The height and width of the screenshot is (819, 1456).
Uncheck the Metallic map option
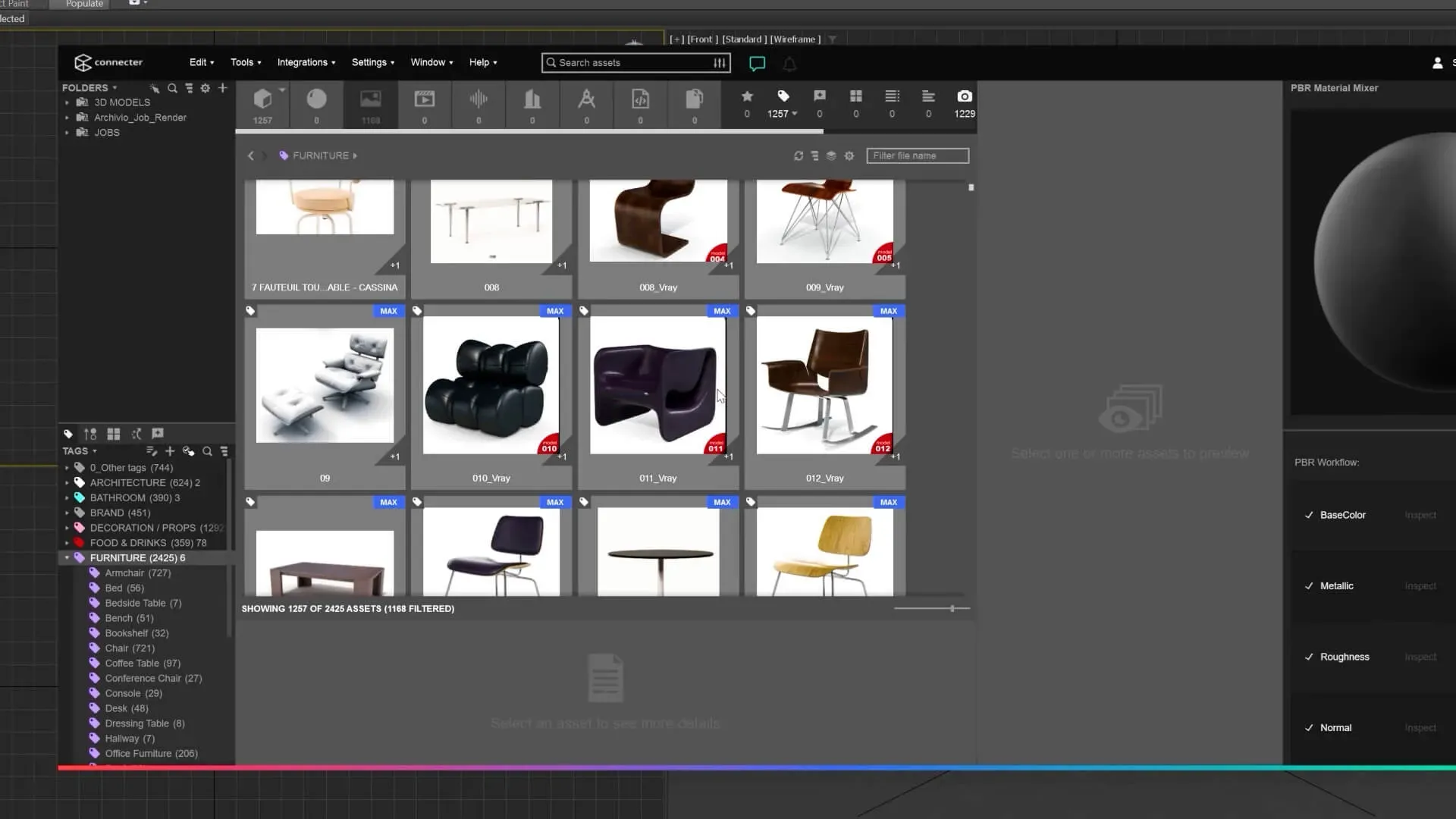pyautogui.click(x=1309, y=586)
